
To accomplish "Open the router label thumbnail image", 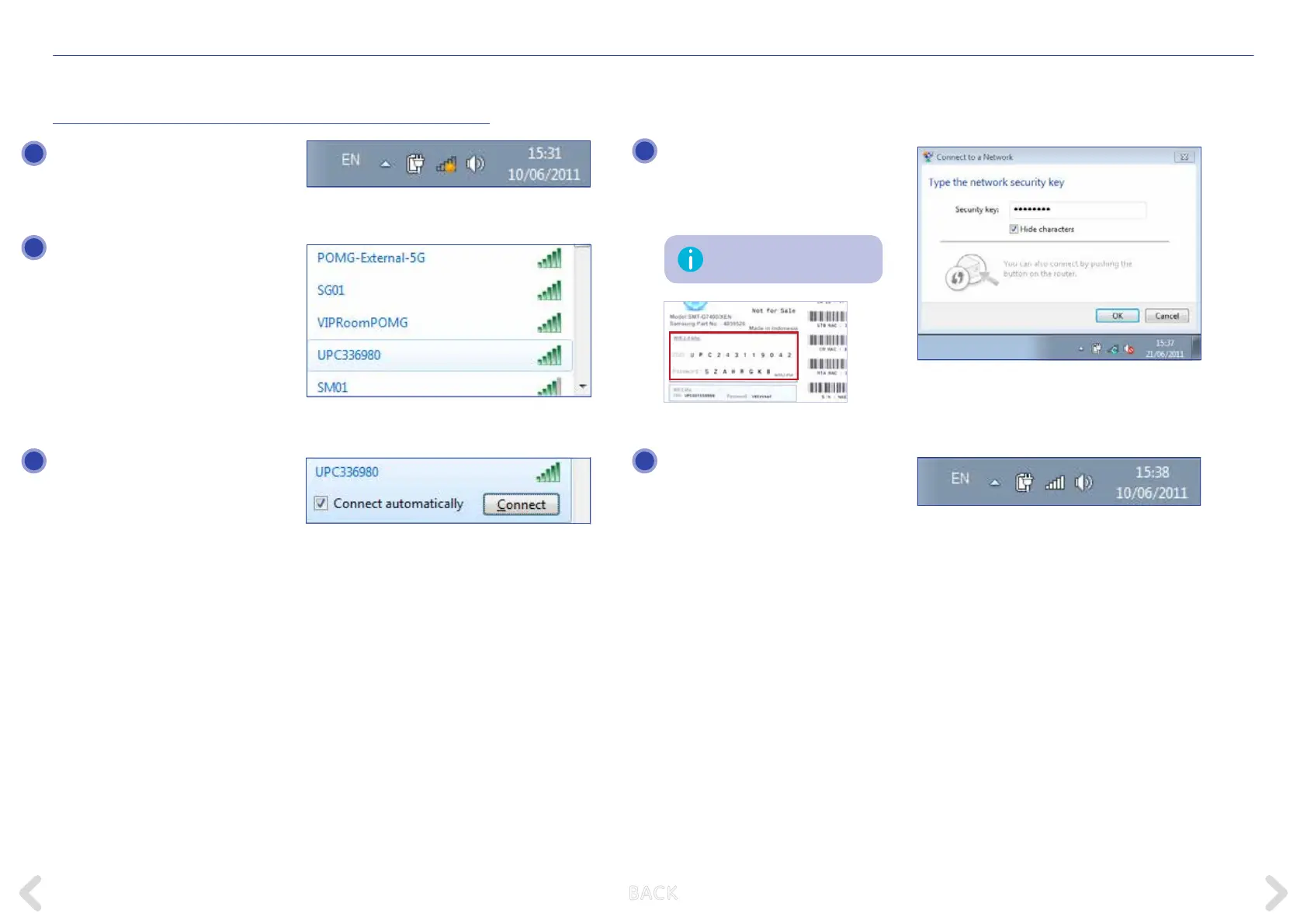I will [755, 351].
